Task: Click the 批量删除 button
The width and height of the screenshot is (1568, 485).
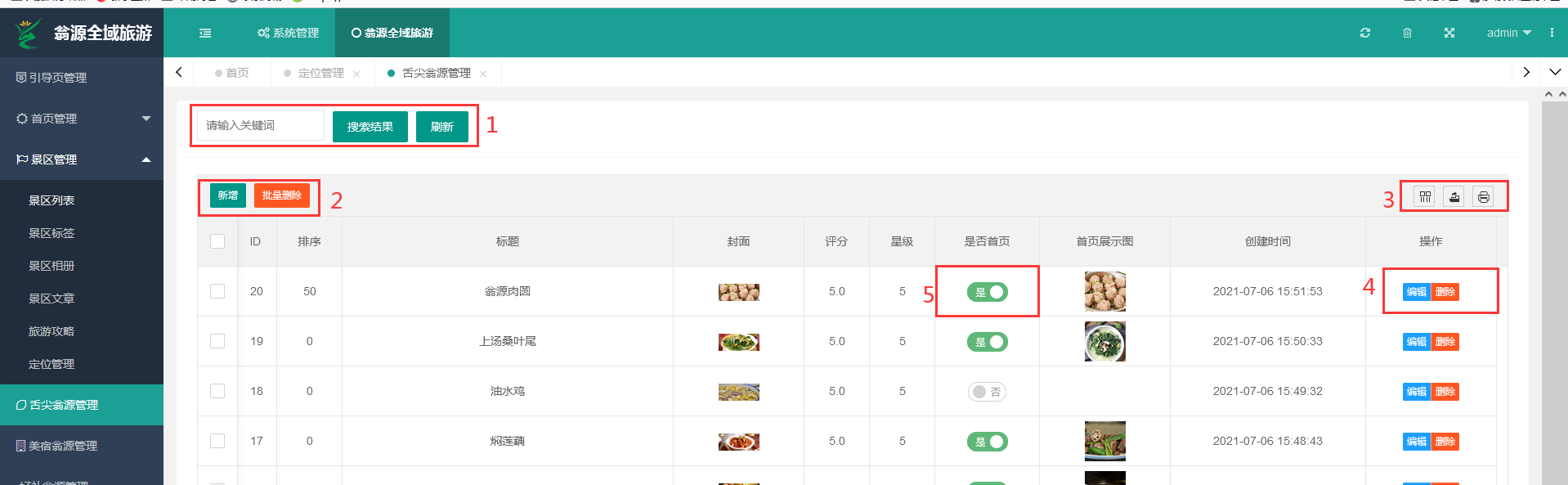Action: pos(282,195)
